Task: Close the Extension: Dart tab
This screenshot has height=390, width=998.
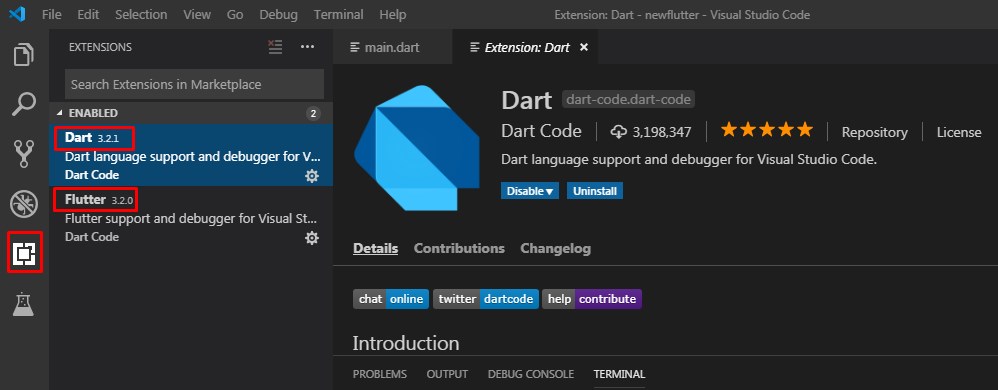Action: (584, 47)
